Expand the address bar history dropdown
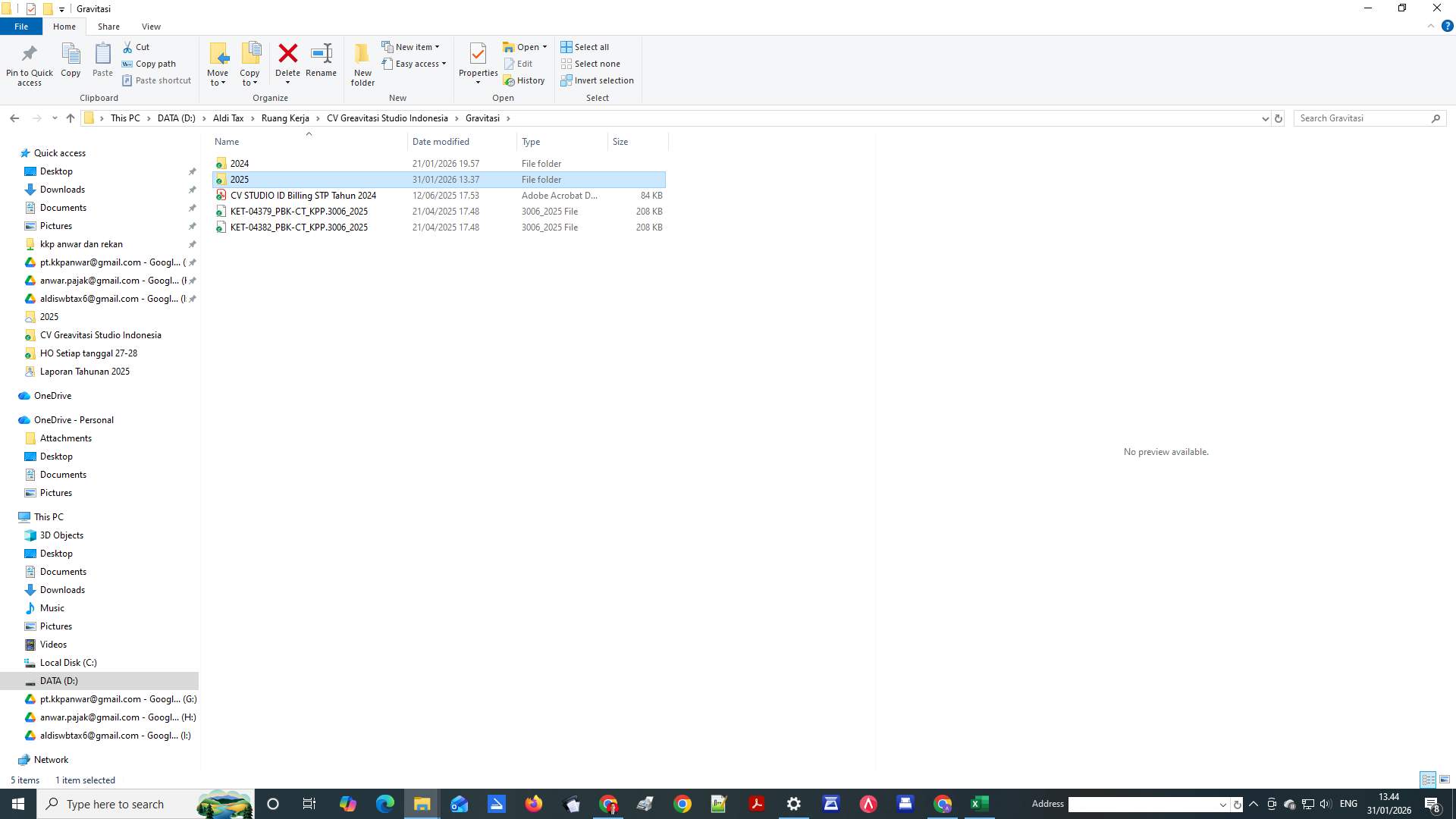 coord(1264,118)
